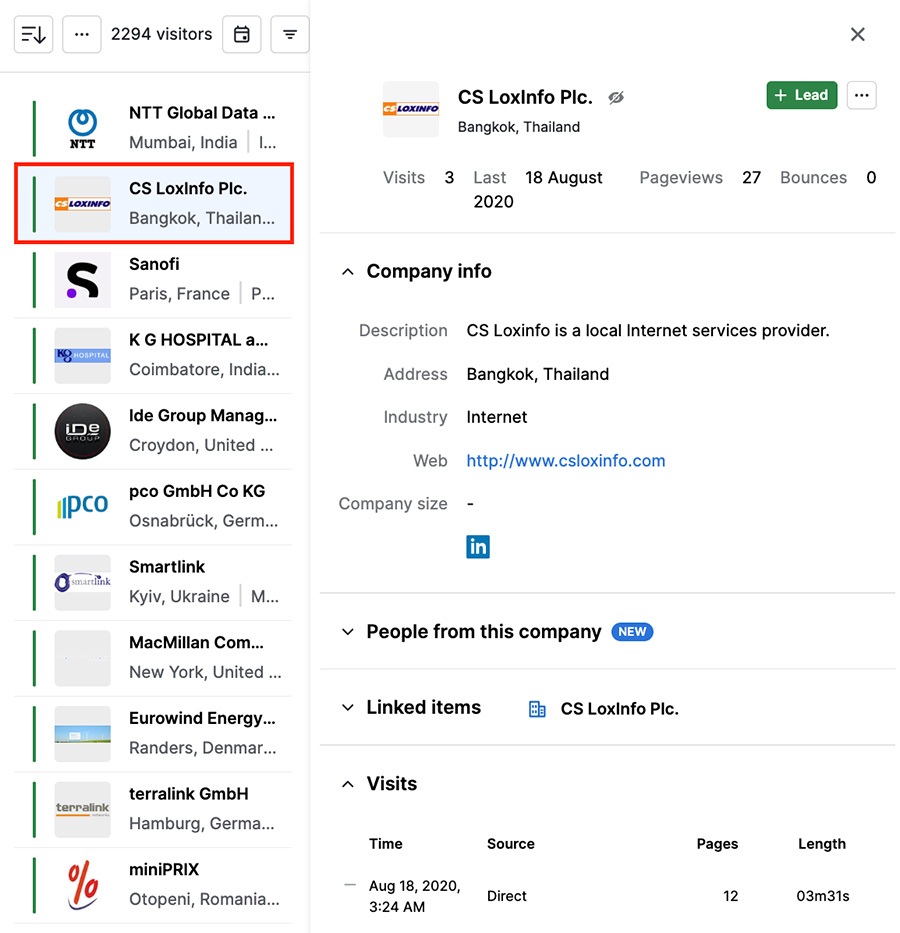Screen dimensions: 900x933
Task: Collapse the Company info section
Action: [347, 271]
